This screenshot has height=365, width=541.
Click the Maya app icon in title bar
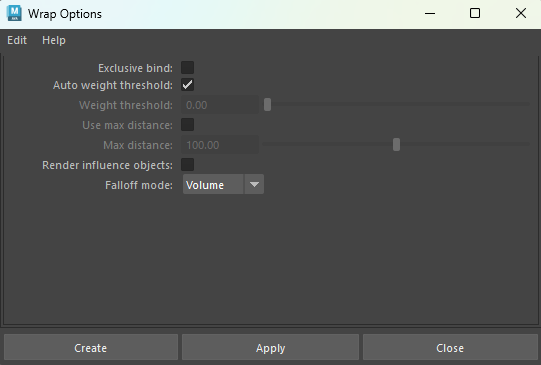[x=14, y=14]
